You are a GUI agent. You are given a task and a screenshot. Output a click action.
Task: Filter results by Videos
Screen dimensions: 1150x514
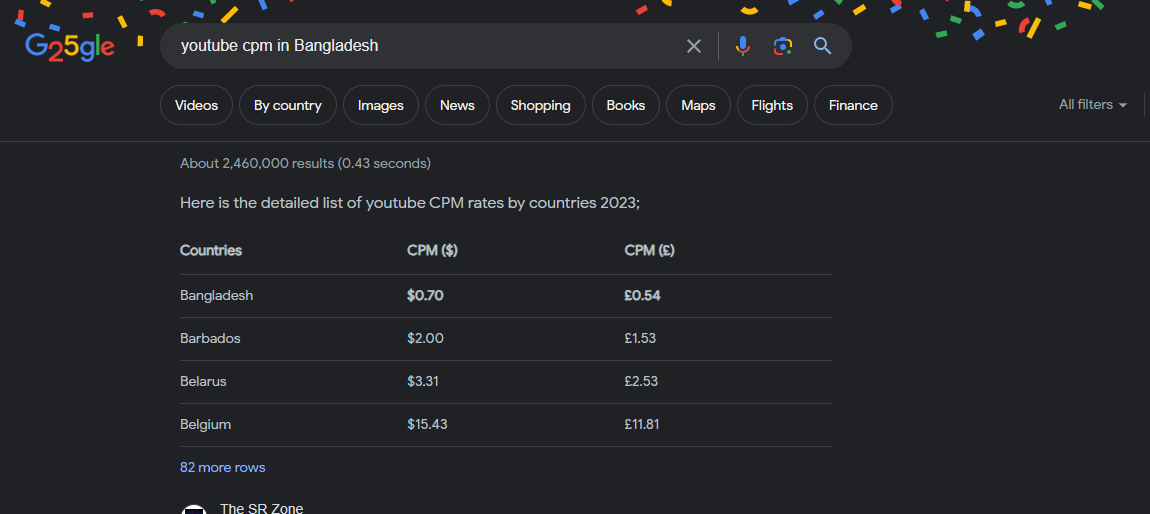pos(197,105)
